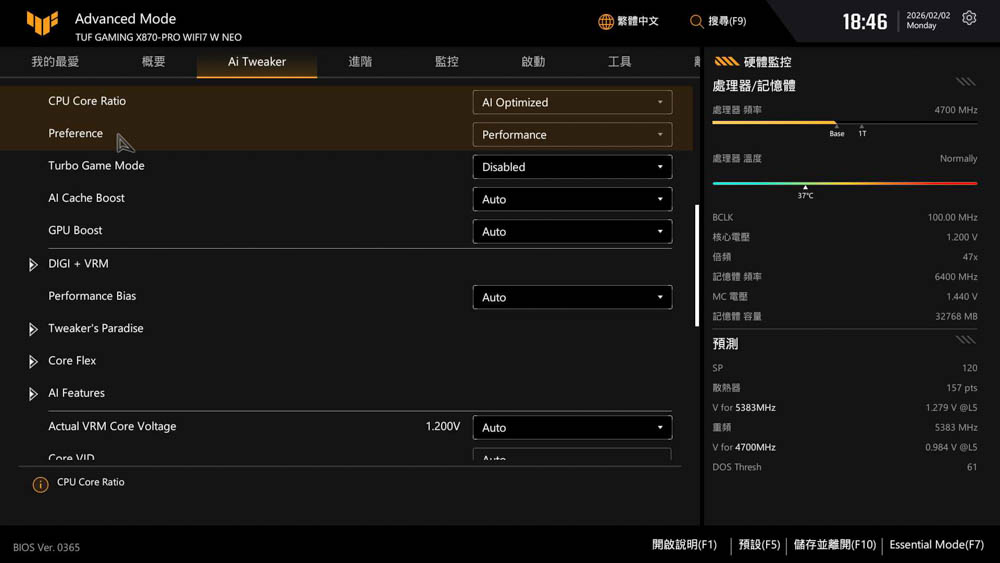Screen dimensions: 1000x563
Task: Collapse the 預測 section icon
Action: click(x=965, y=341)
